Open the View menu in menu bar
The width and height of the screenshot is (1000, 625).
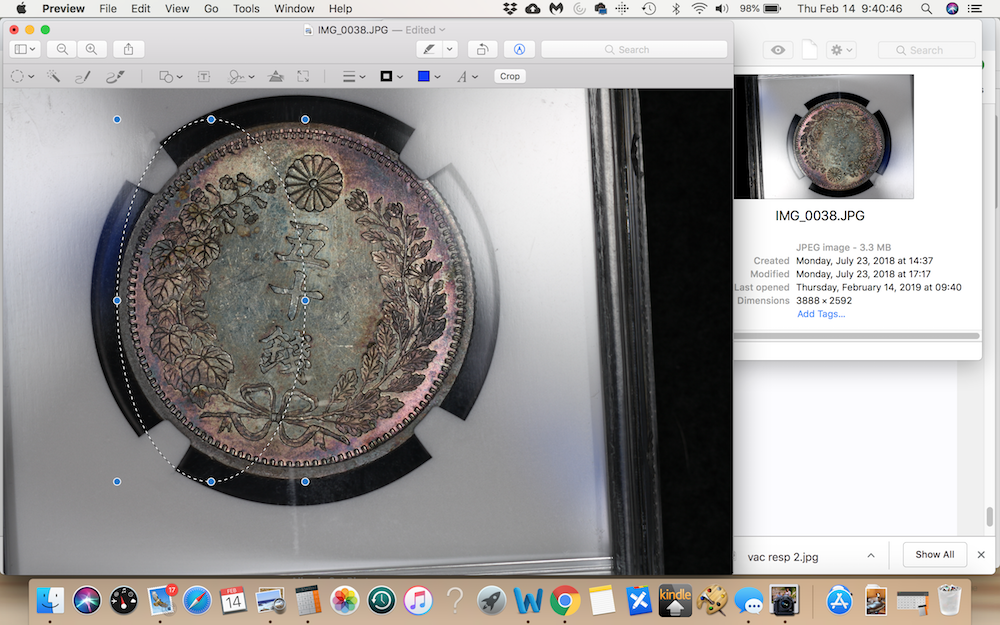pos(177,9)
